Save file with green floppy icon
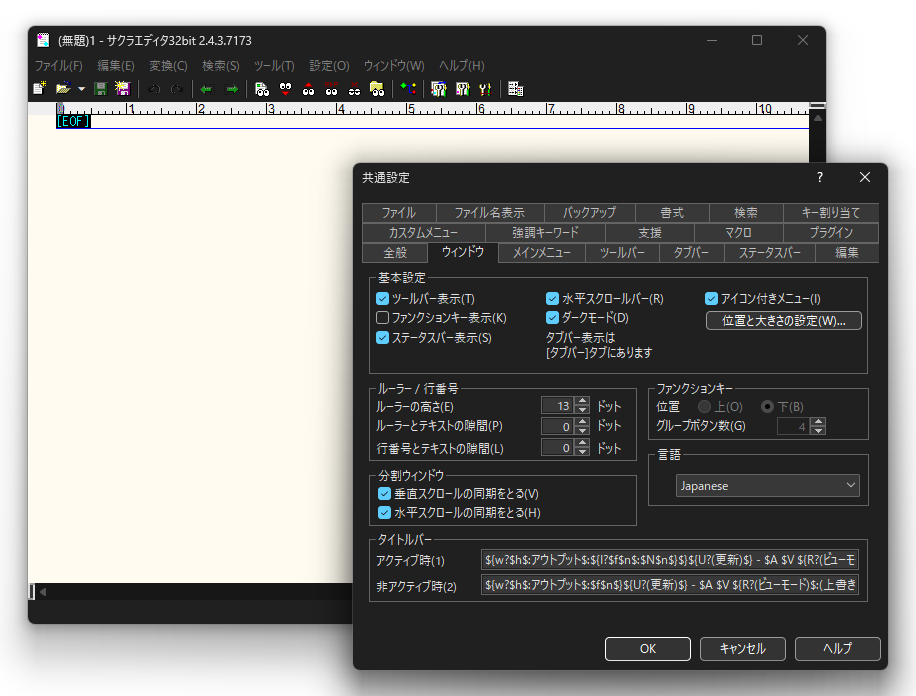The width and height of the screenshot is (916, 696). tap(100, 89)
